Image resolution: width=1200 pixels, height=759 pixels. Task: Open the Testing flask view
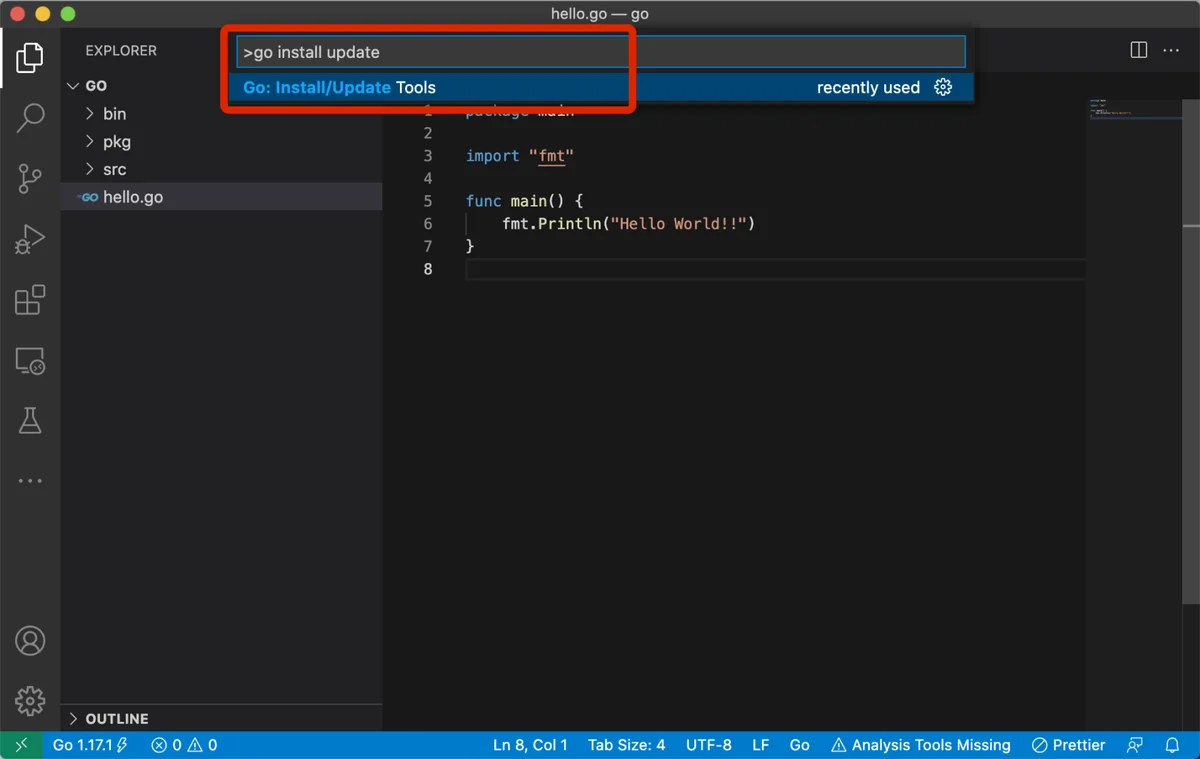pyautogui.click(x=30, y=421)
